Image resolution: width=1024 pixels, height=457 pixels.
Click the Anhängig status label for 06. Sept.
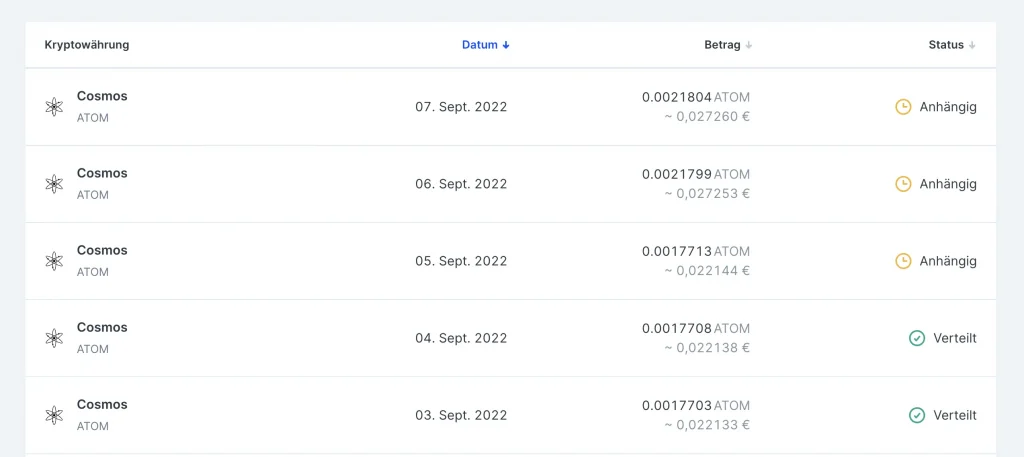point(947,184)
